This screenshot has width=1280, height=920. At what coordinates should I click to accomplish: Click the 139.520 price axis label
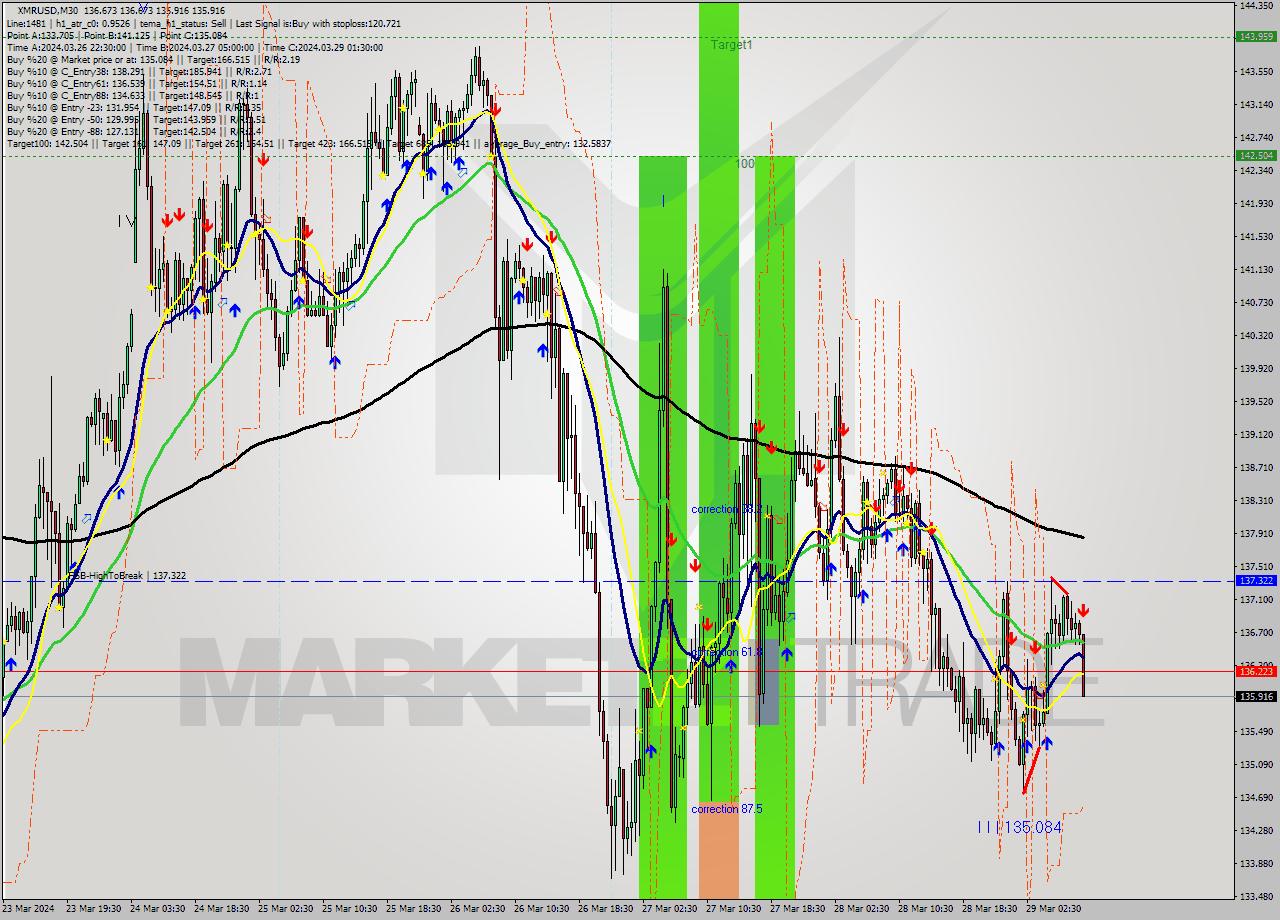point(1256,401)
